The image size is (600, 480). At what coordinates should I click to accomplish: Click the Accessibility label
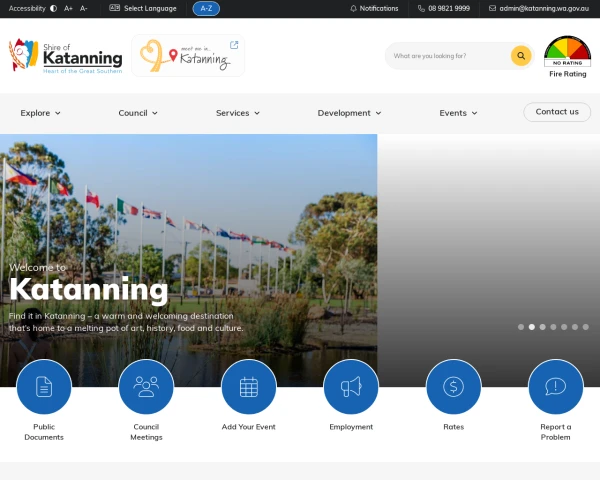27,8
